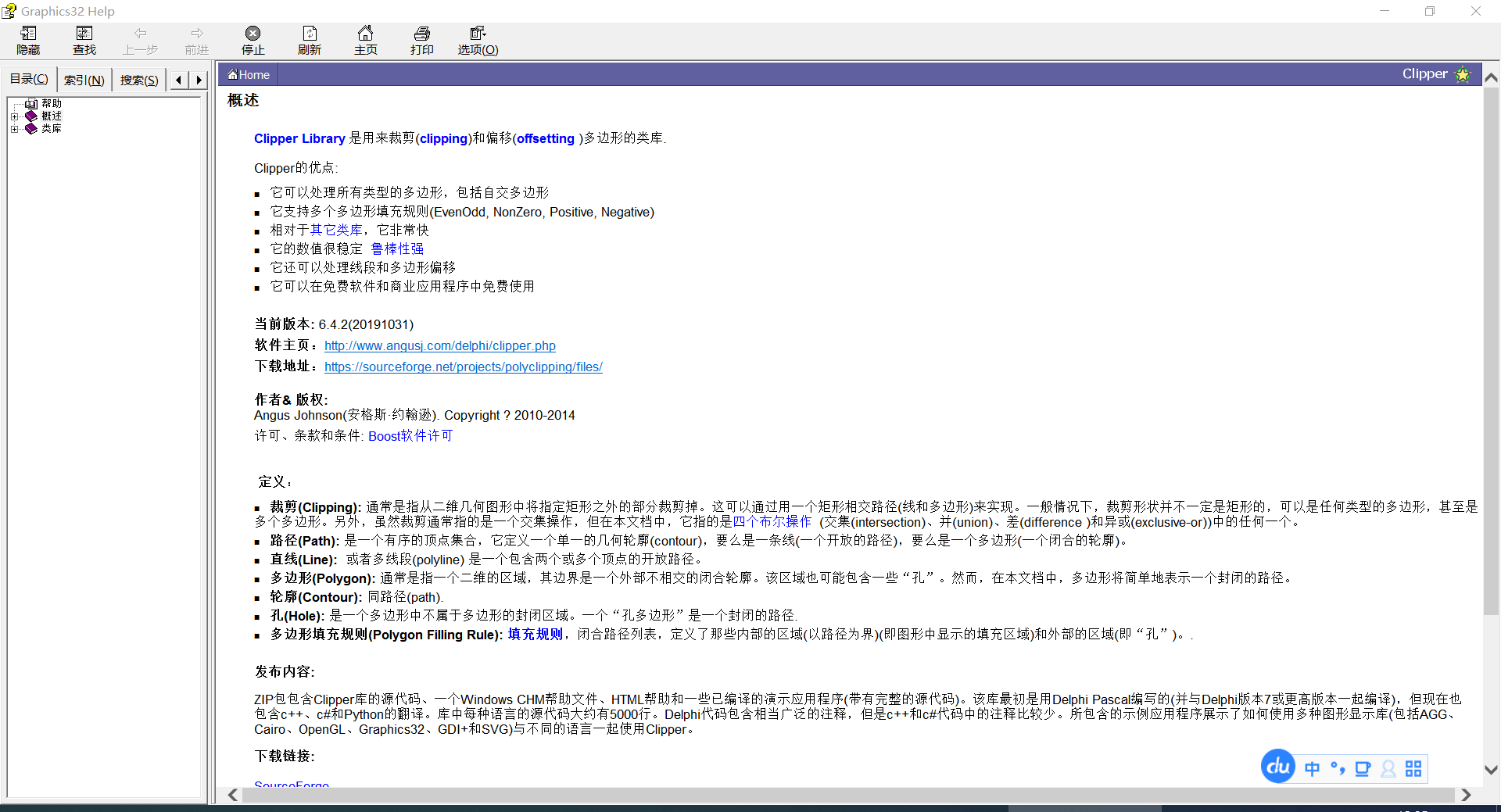Viewport: 1501px width, 812px height.
Task: Open the 其它类库 link
Action: 336,230
